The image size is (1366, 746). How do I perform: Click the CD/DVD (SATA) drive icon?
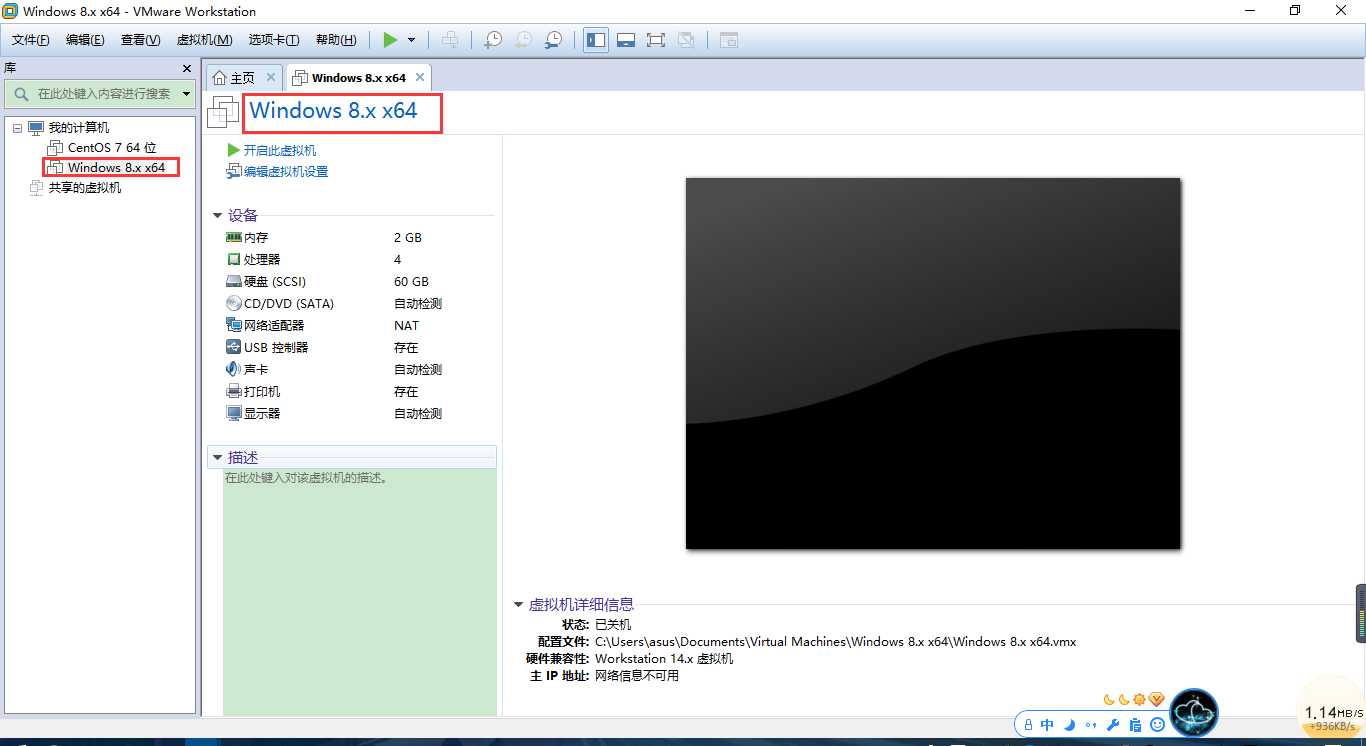[x=234, y=304]
